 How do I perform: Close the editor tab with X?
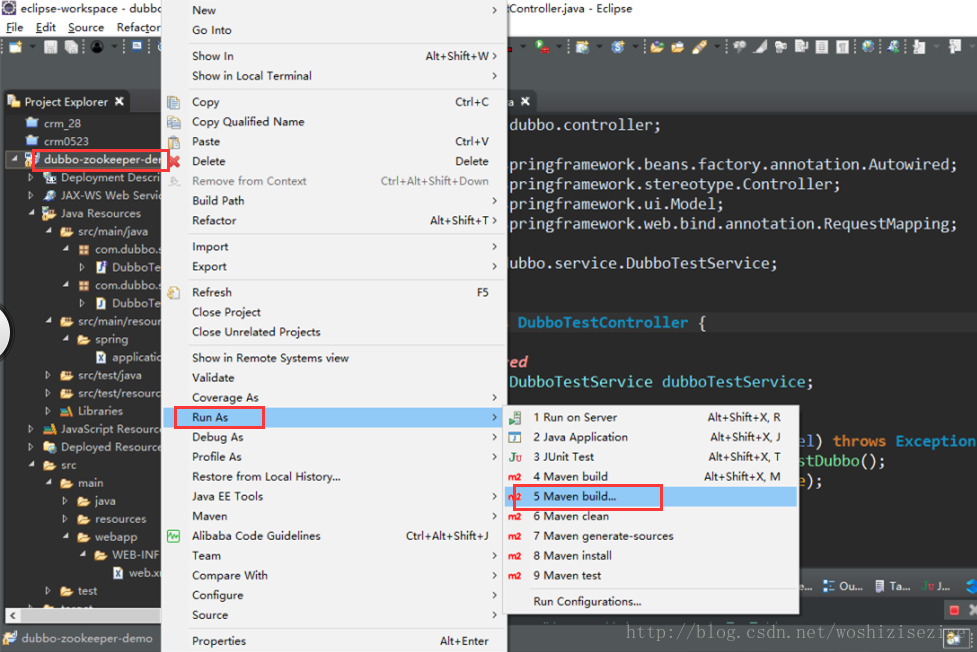coord(525,101)
